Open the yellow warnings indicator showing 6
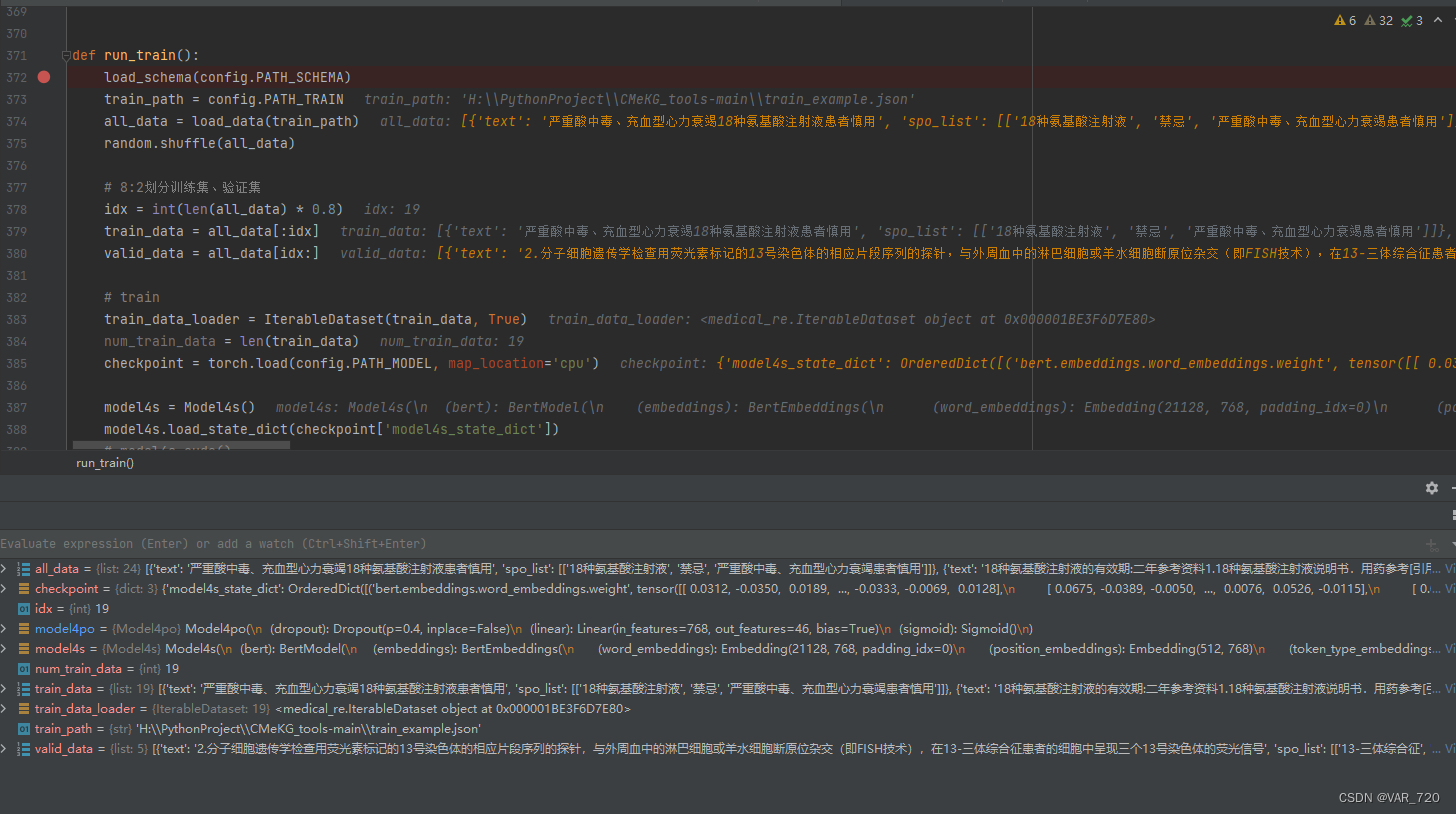The image size is (1456, 814). coord(1345,21)
